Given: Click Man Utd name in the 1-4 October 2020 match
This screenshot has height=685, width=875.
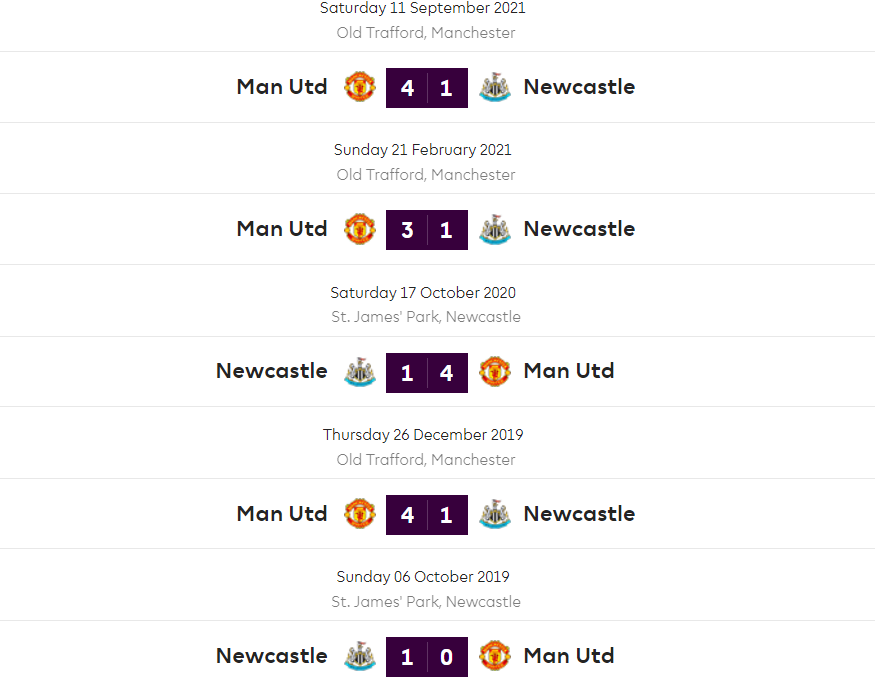Looking at the screenshot, I should (569, 371).
